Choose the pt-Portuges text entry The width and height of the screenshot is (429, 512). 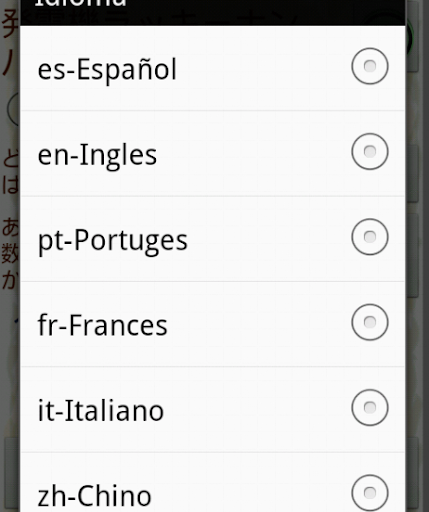(113, 241)
